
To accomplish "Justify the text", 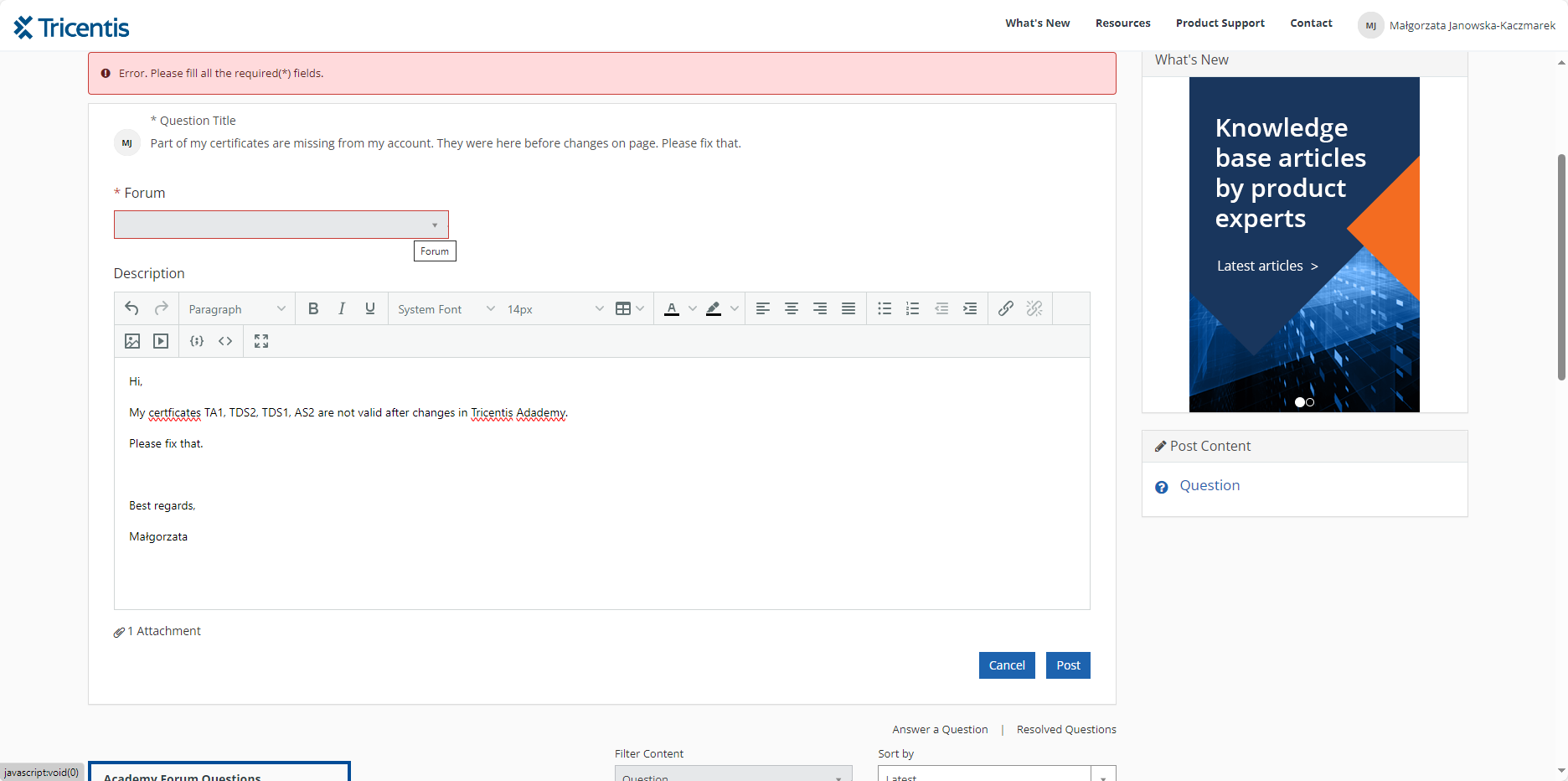I will (x=848, y=308).
